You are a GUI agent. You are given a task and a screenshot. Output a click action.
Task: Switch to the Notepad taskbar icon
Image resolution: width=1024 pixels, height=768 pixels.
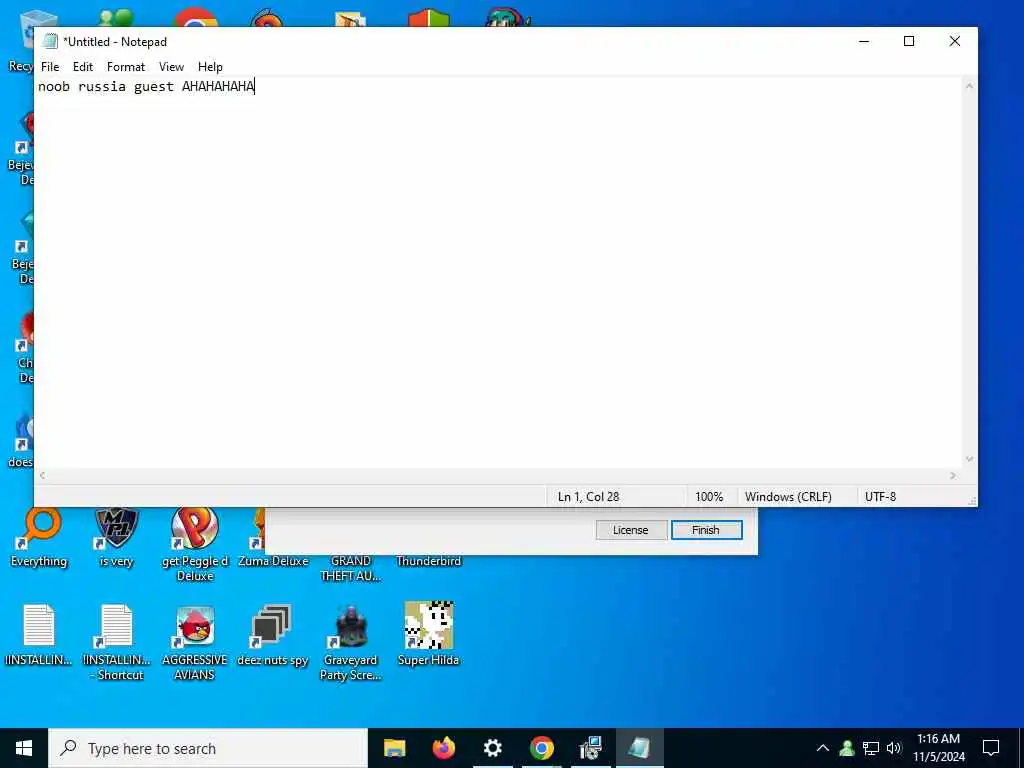(639, 748)
